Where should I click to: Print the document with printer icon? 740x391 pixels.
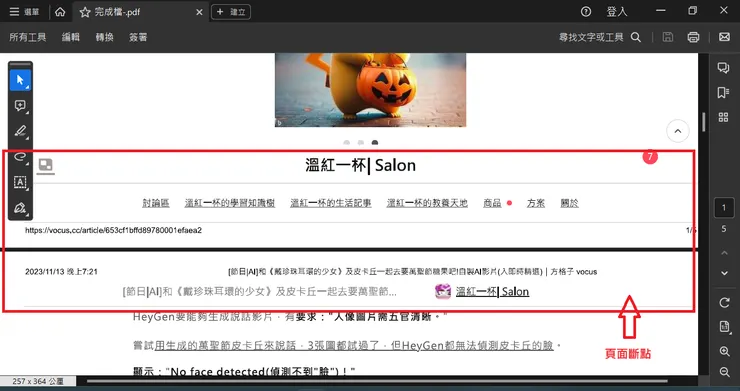(693, 37)
